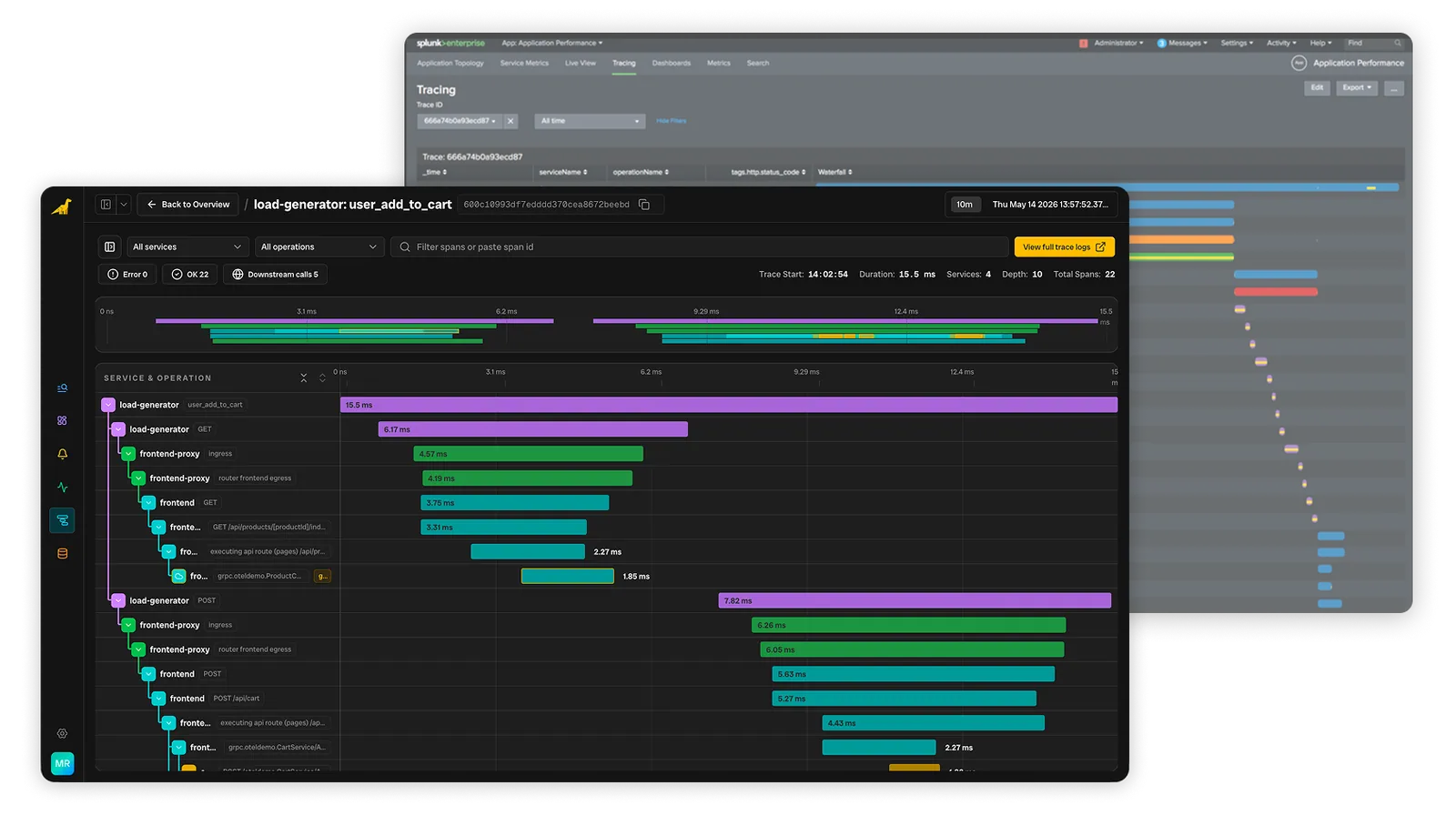The height and width of the screenshot is (815, 1456).
Task: Open the dinosaur logo home icon
Action: (x=62, y=206)
